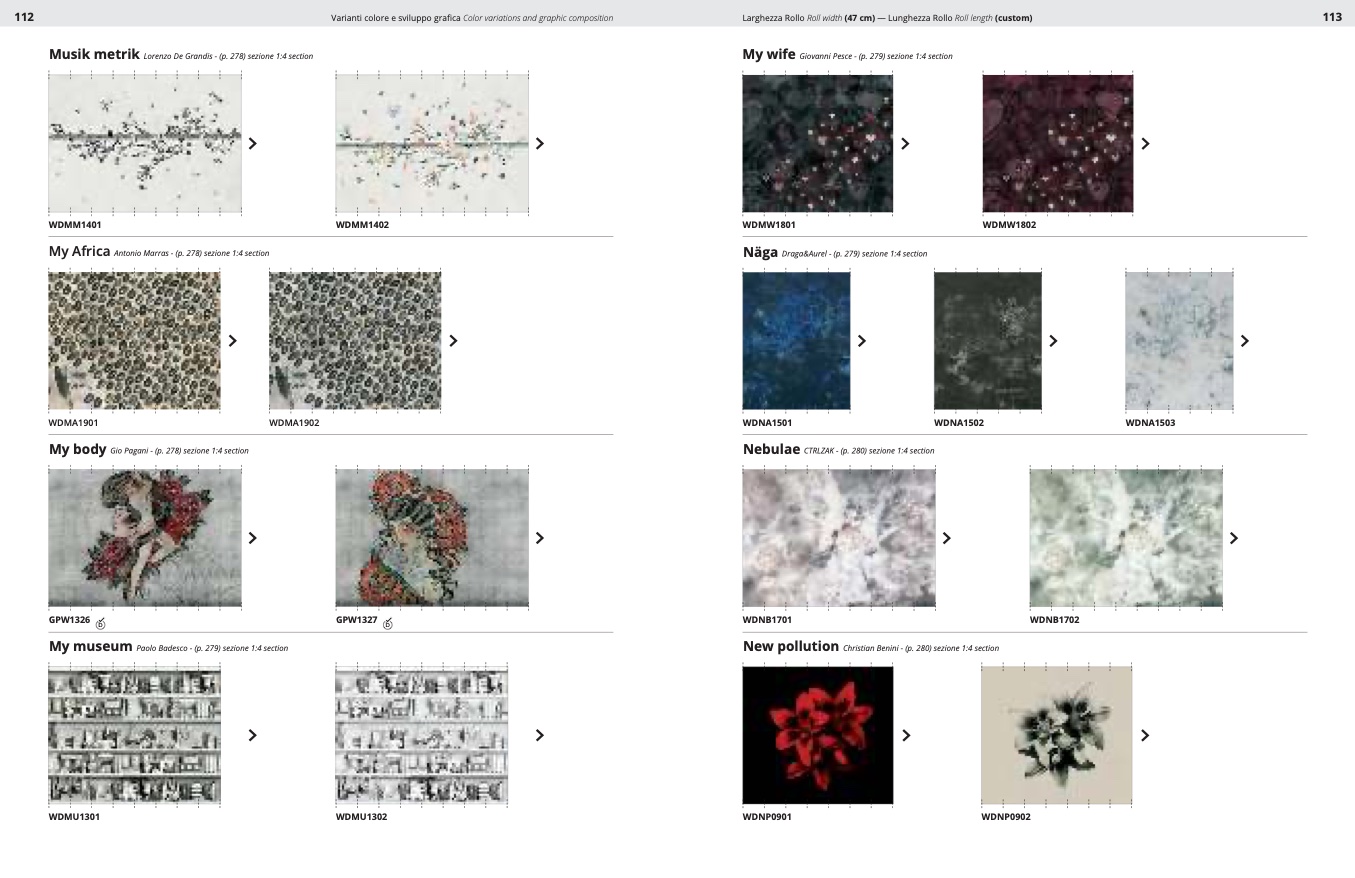1355x878 pixels.
Task: Click the small round symbol next to GPW1327
Action: 388,623
